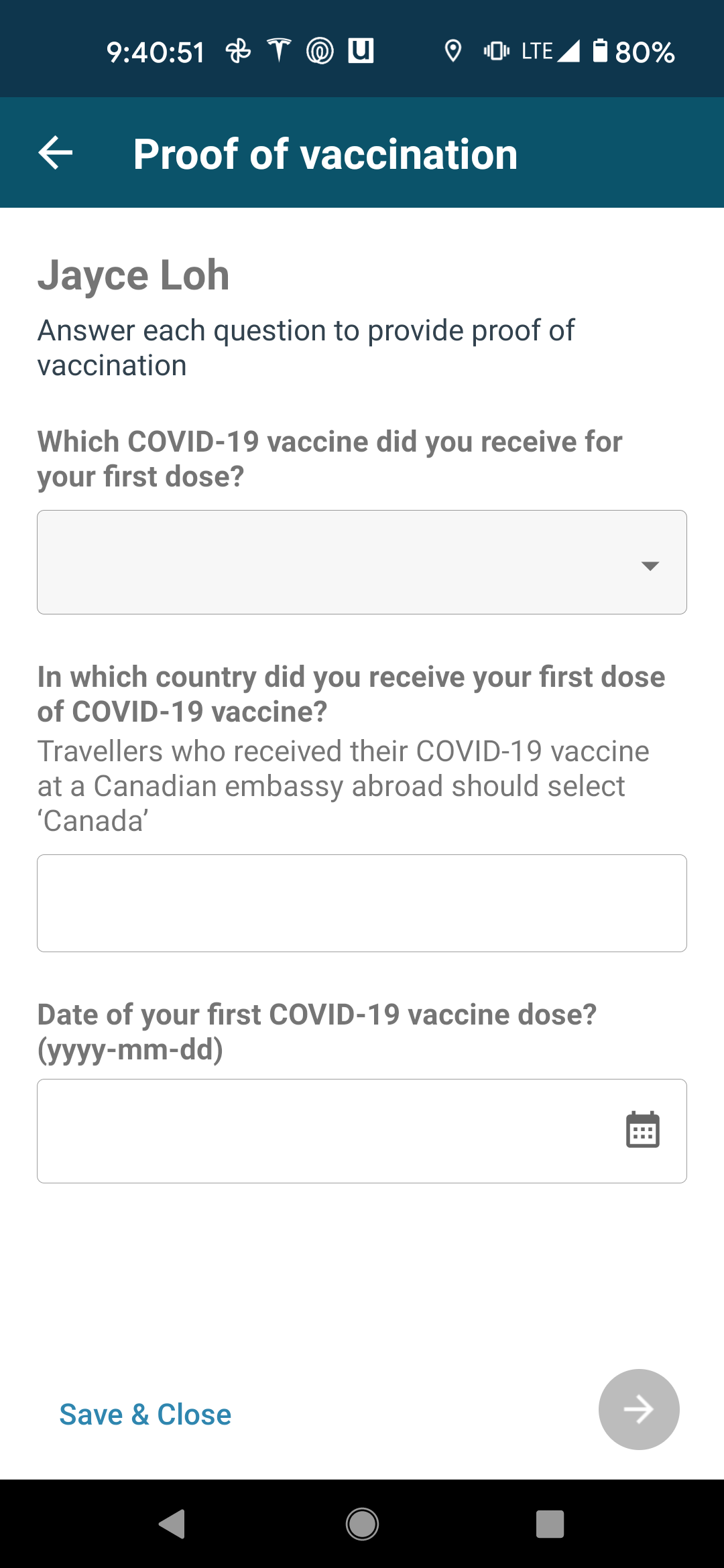Open the first dose vaccine selection field
Viewport: 724px width, 1568px height.
click(x=335, y=562)
